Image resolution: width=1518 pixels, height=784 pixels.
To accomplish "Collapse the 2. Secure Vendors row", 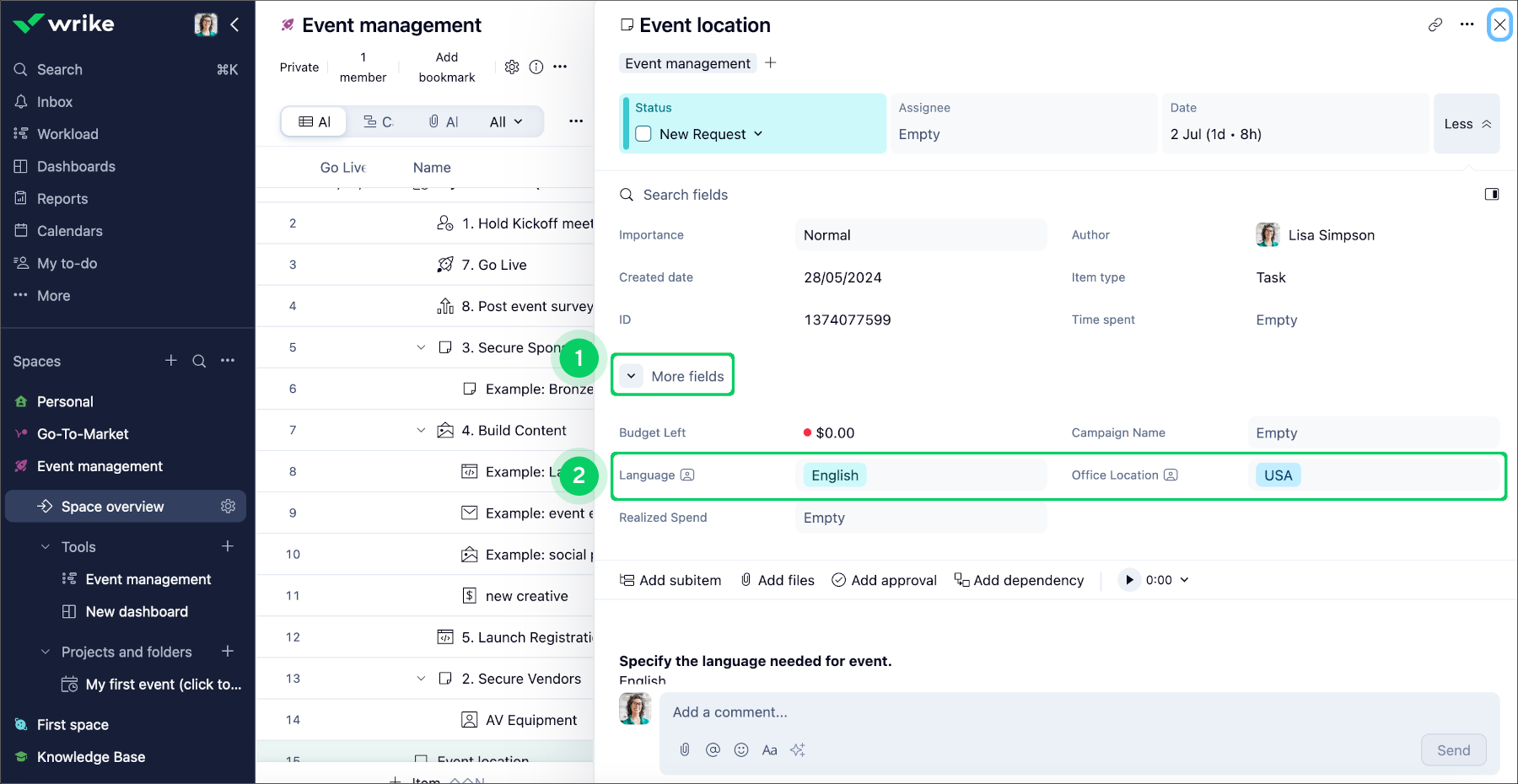I will click(x=421, y=678).
